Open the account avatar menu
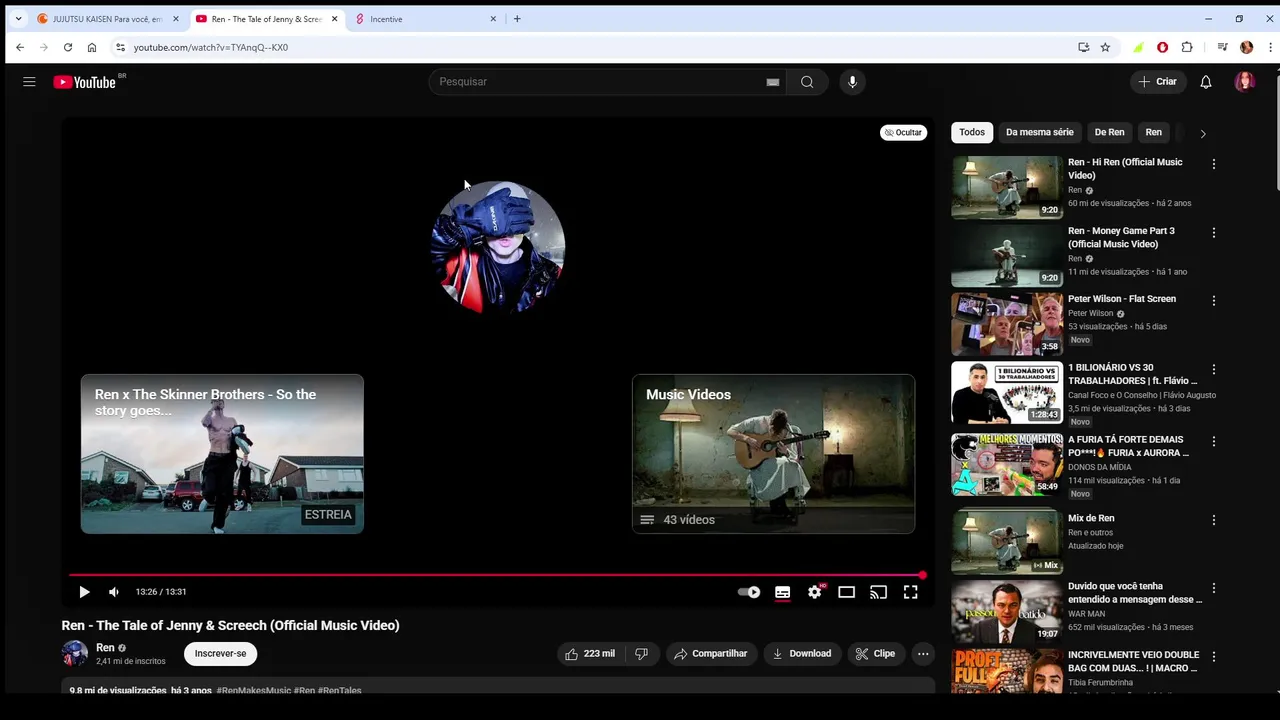Image resolution: width=1280 pixels, height=720 pixels. coord(1245,82)
